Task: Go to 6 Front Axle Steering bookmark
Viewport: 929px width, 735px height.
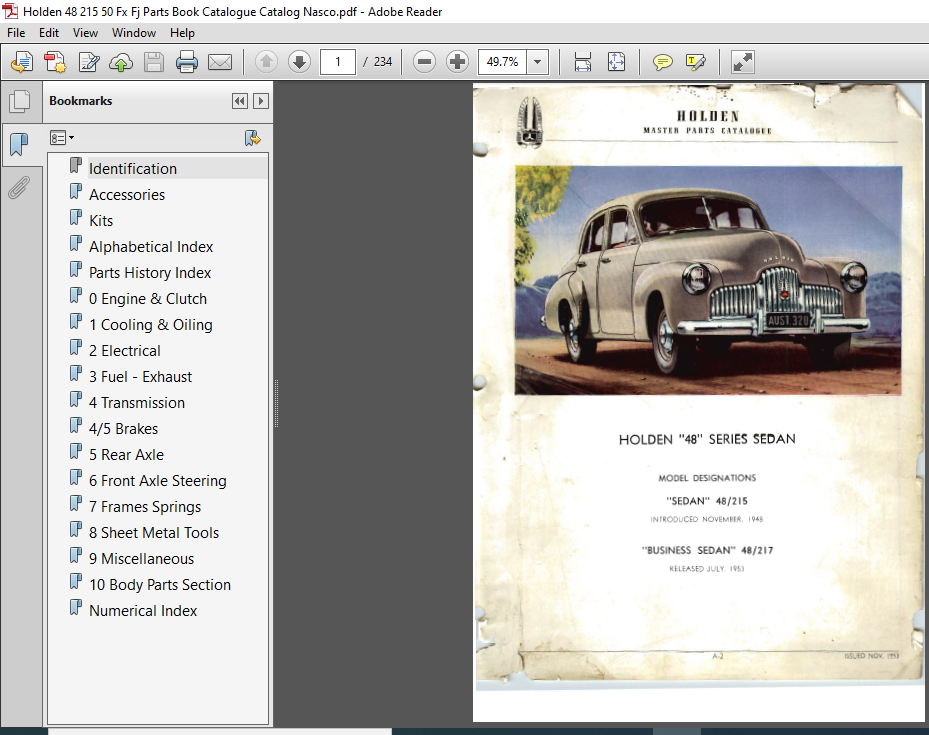Action: [158, 482]
